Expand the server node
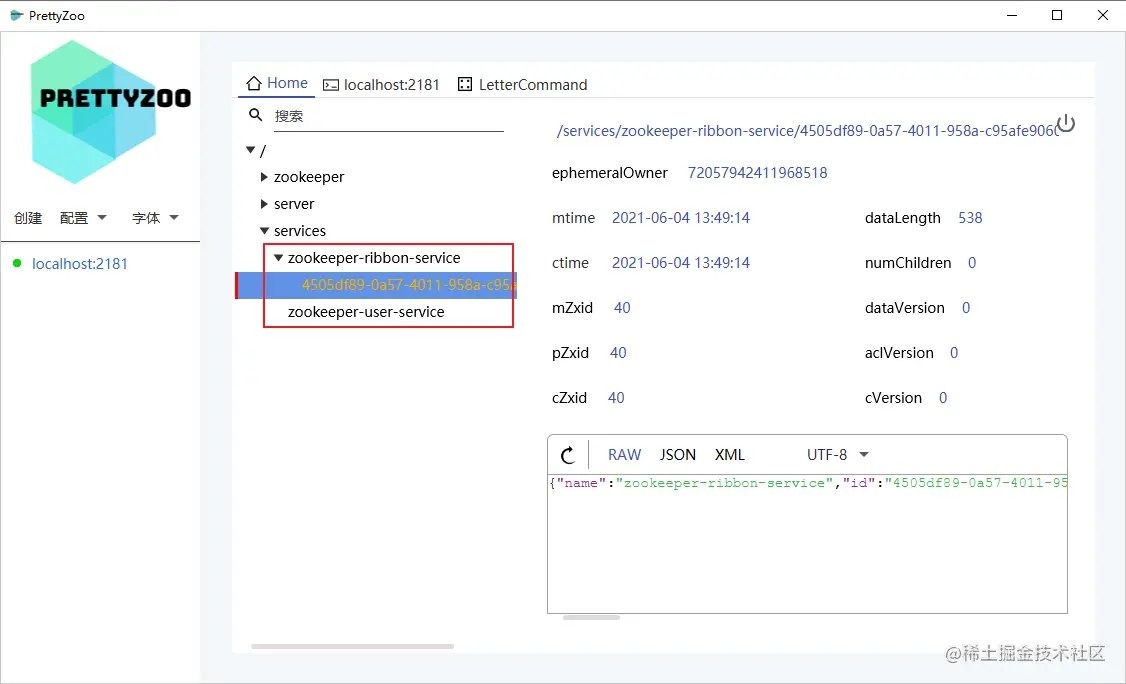This screenshot has width=1126, height=684. click(x=264, y=204)
